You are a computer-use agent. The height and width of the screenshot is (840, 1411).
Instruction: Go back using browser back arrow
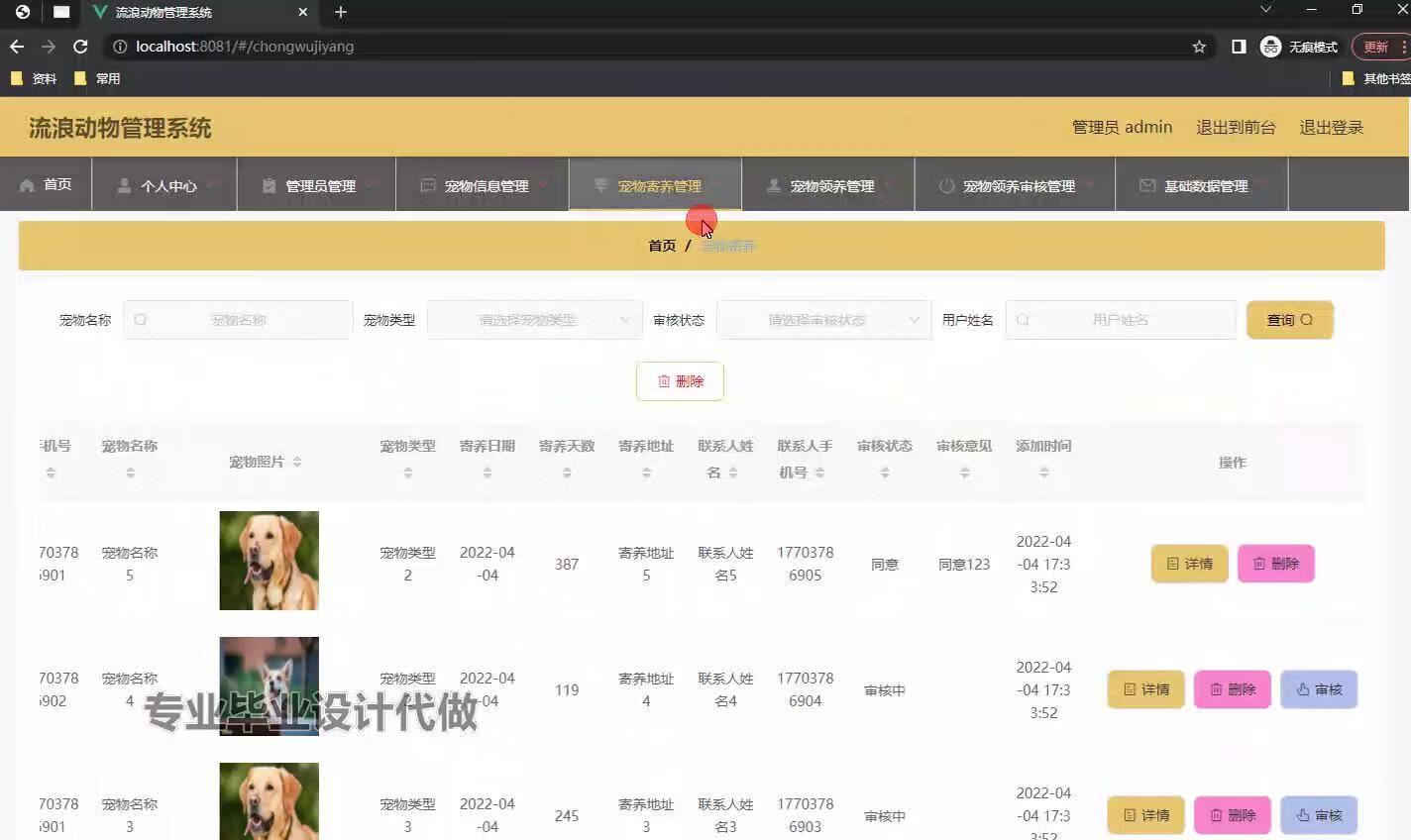(x=17, y=47)
